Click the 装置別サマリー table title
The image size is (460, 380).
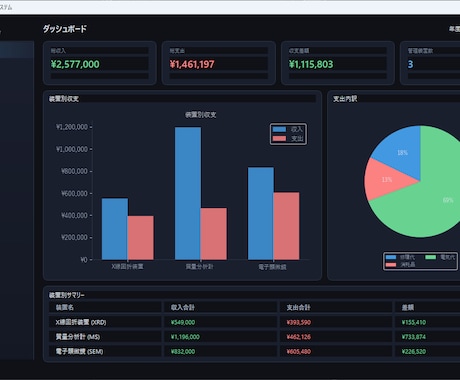click(67, 295)
